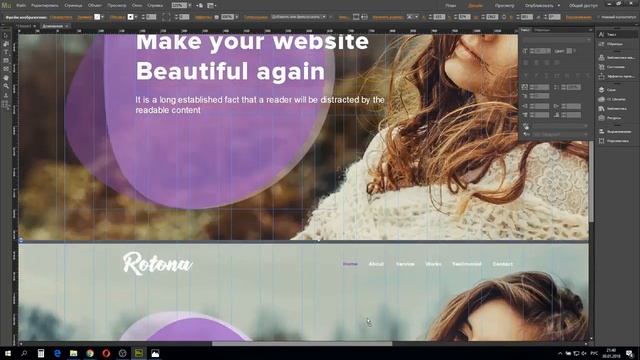Open the Трансформирование transform panel
This screenshot has height=360, width=640.
(616, 141)
